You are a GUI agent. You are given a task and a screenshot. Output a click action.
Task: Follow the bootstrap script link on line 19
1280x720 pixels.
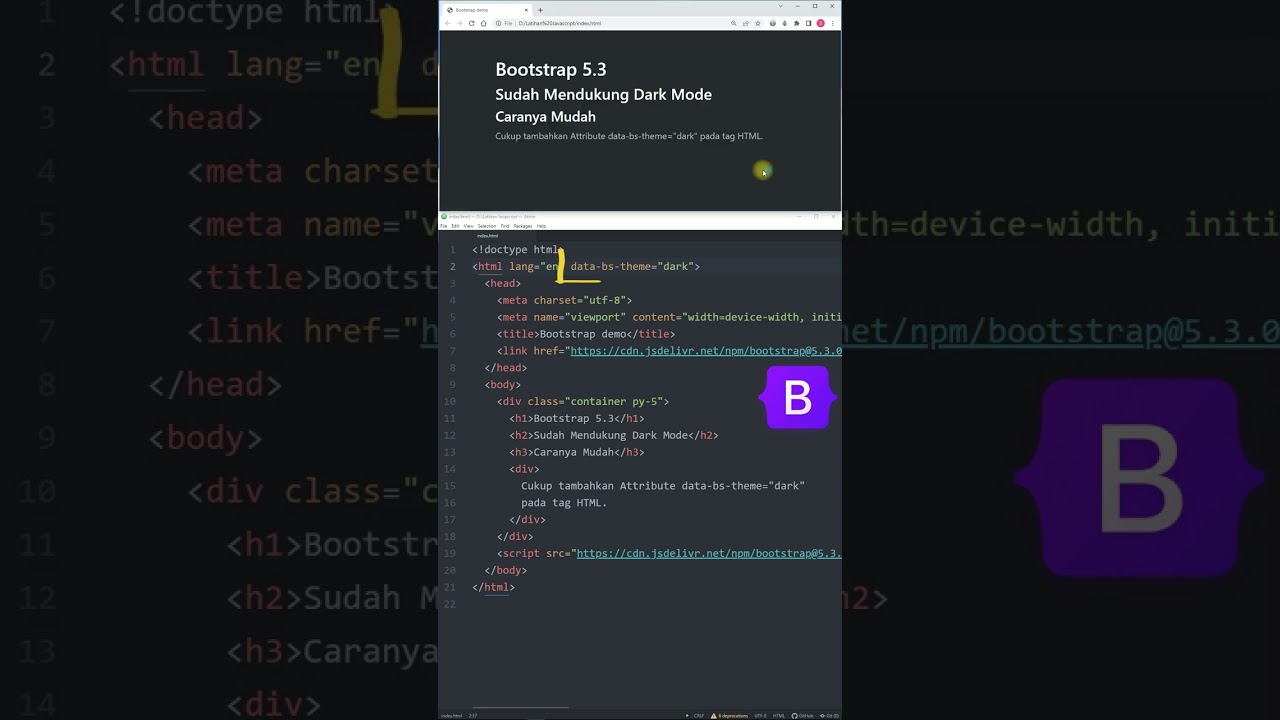tap(709, 553)
